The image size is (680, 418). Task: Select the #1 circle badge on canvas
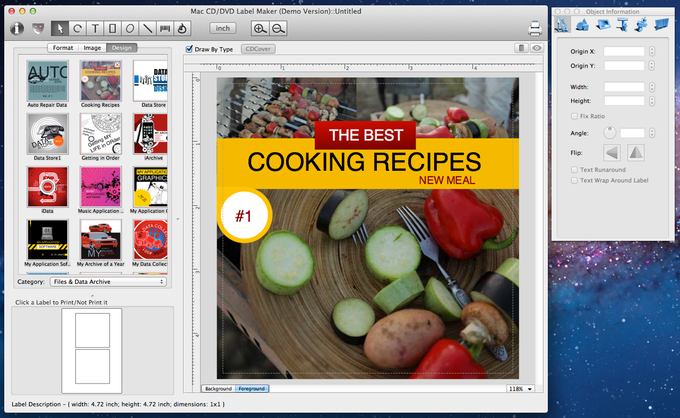pos(244,215)
